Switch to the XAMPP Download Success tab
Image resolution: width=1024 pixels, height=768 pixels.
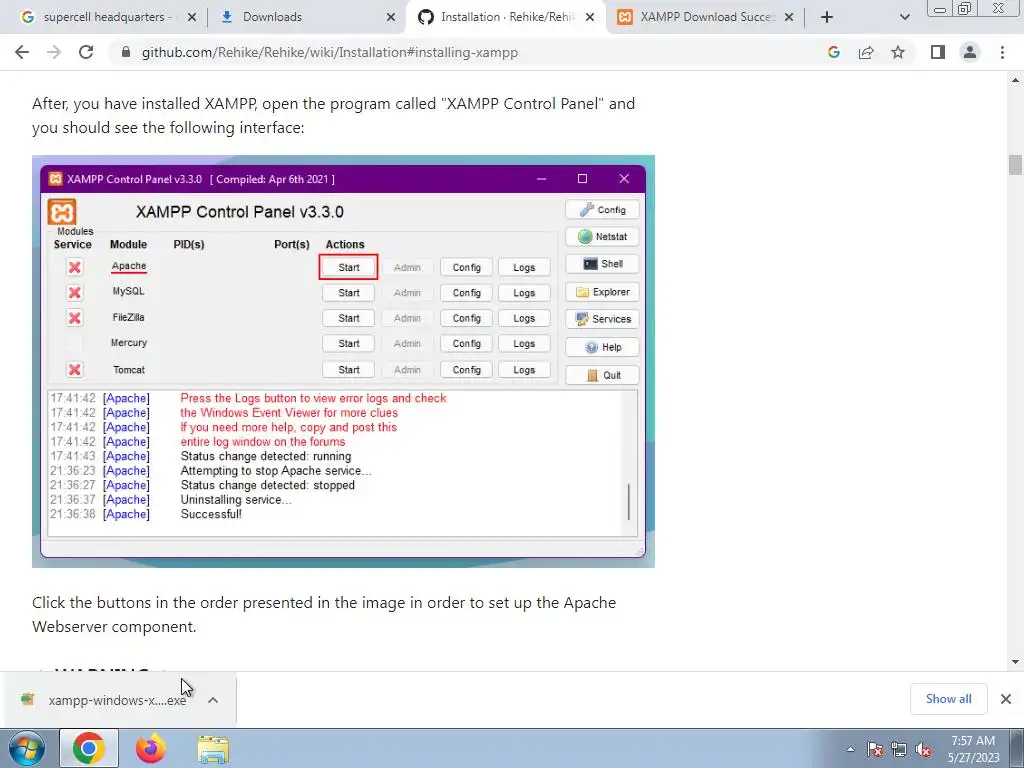coord(705,17)
